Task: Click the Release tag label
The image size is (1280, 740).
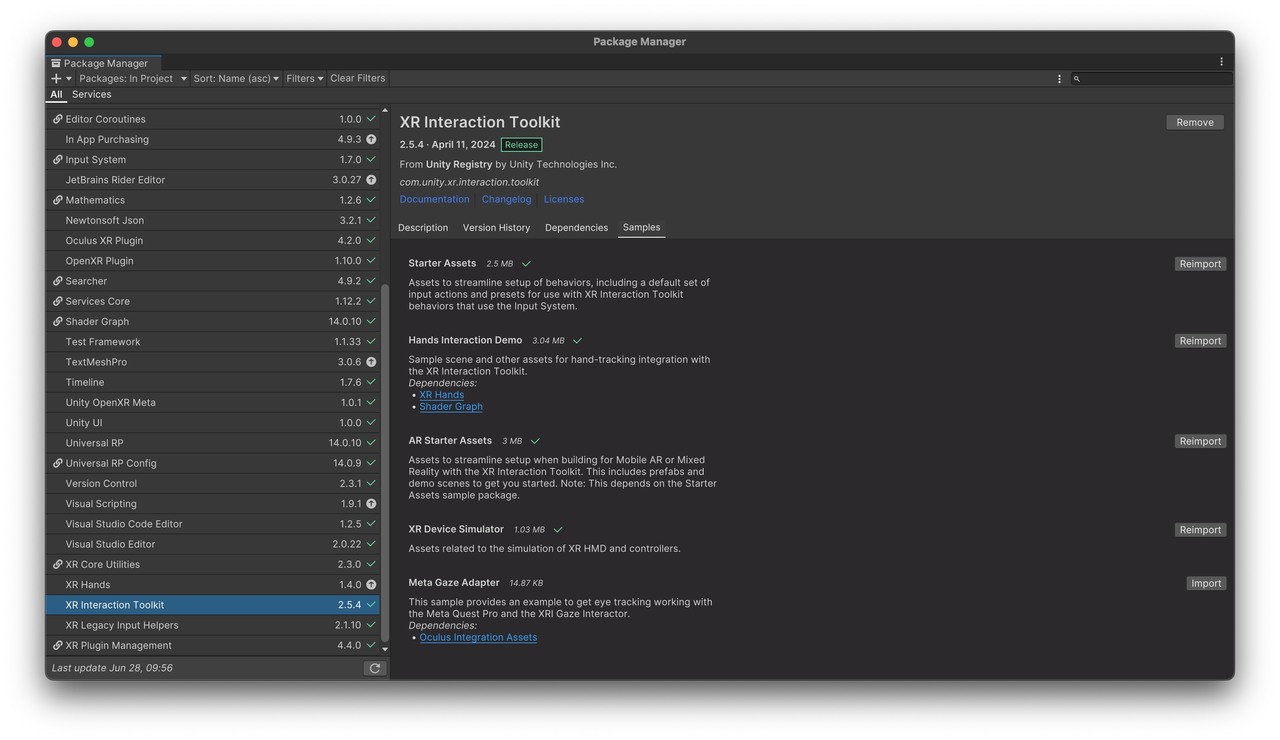Action: click(521, 145)
